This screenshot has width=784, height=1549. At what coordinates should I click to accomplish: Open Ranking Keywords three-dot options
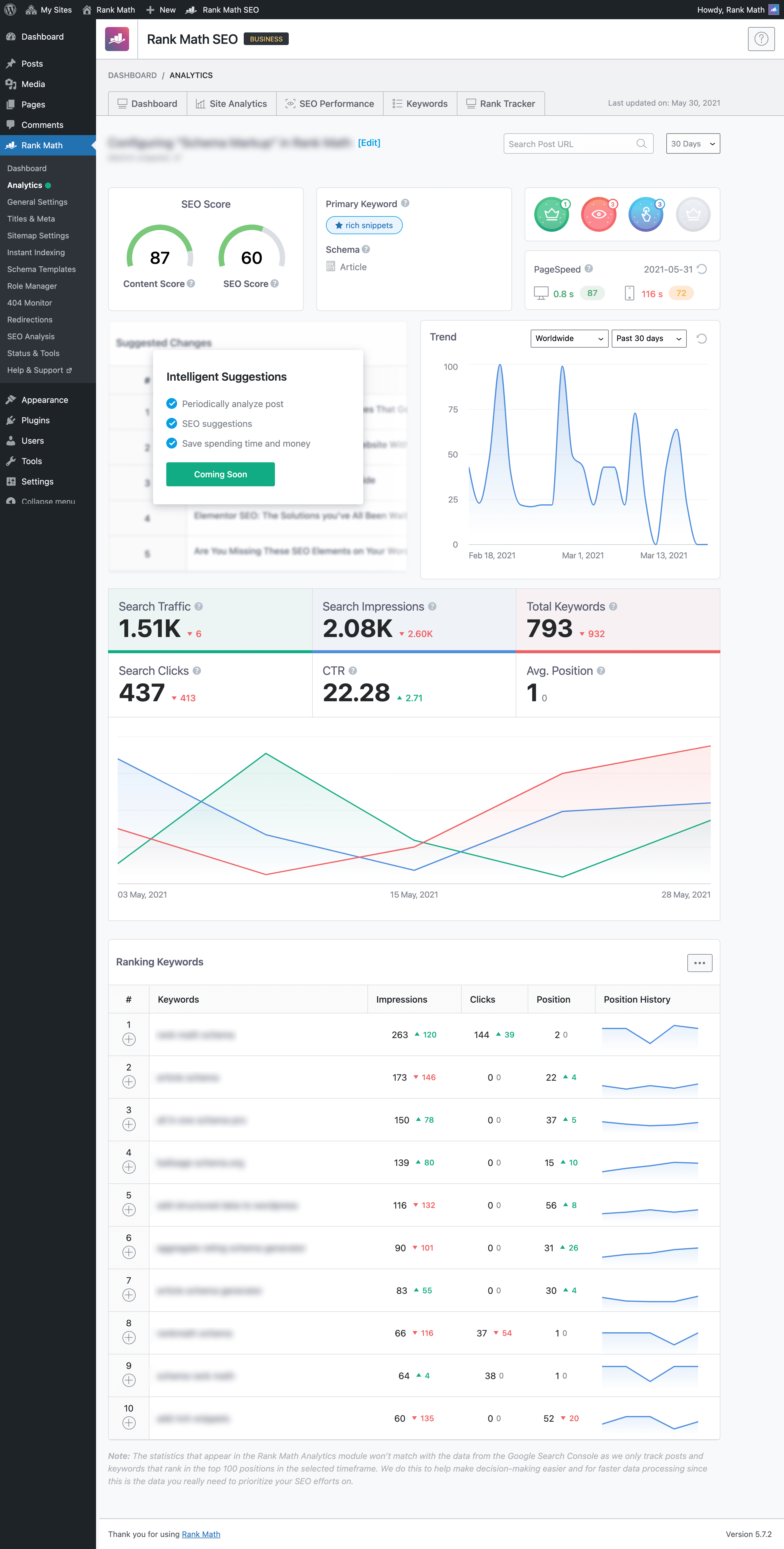click(x=700, y=963)
